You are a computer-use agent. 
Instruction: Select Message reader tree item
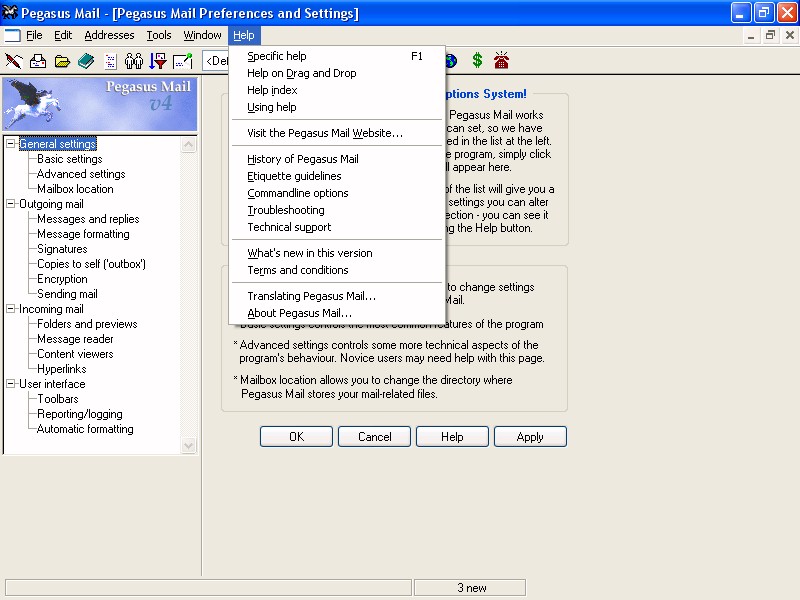point(76,339)
